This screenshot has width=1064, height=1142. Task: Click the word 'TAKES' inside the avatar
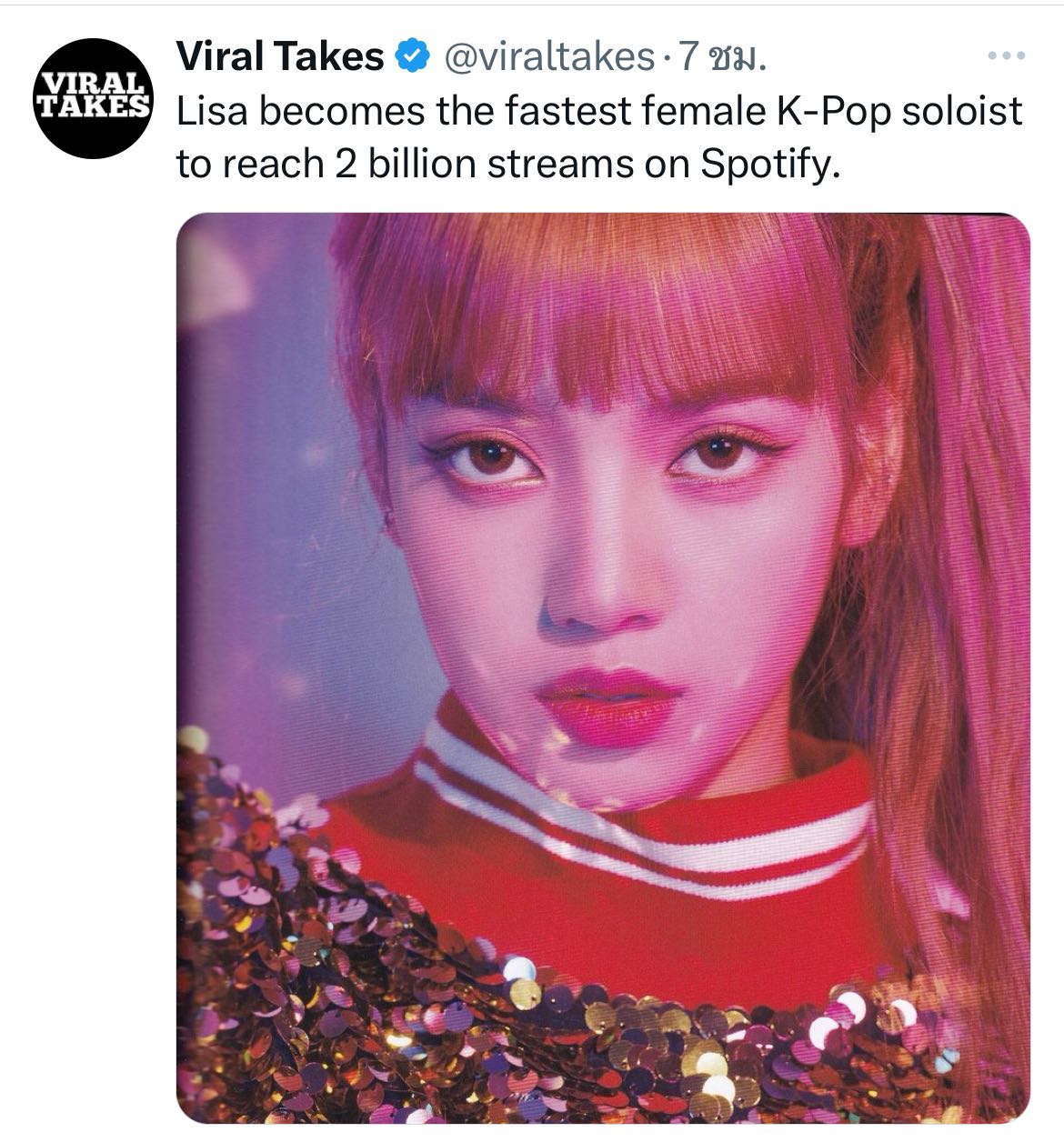point(92,107)
